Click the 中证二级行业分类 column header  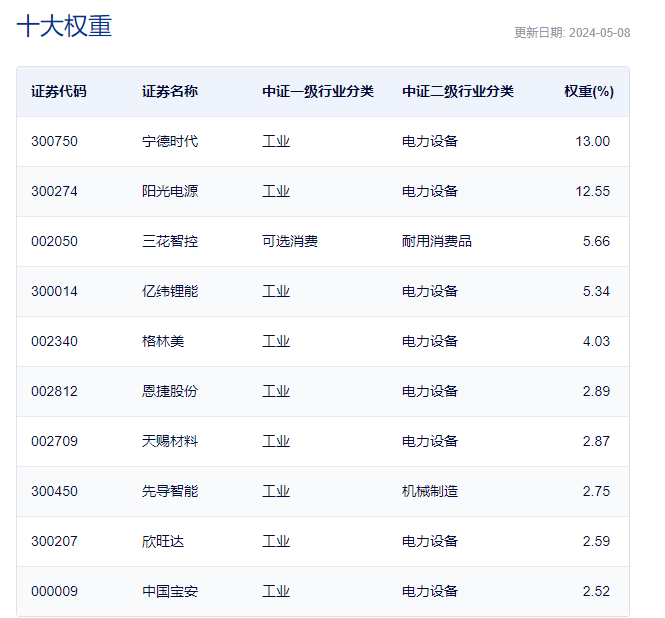(x=458, y=91)
